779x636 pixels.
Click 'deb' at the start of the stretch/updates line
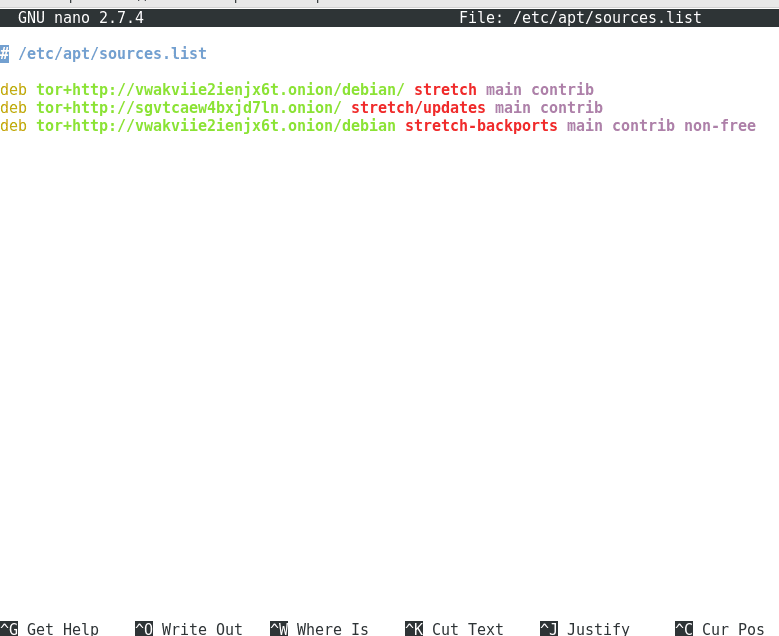coord(13,108)
